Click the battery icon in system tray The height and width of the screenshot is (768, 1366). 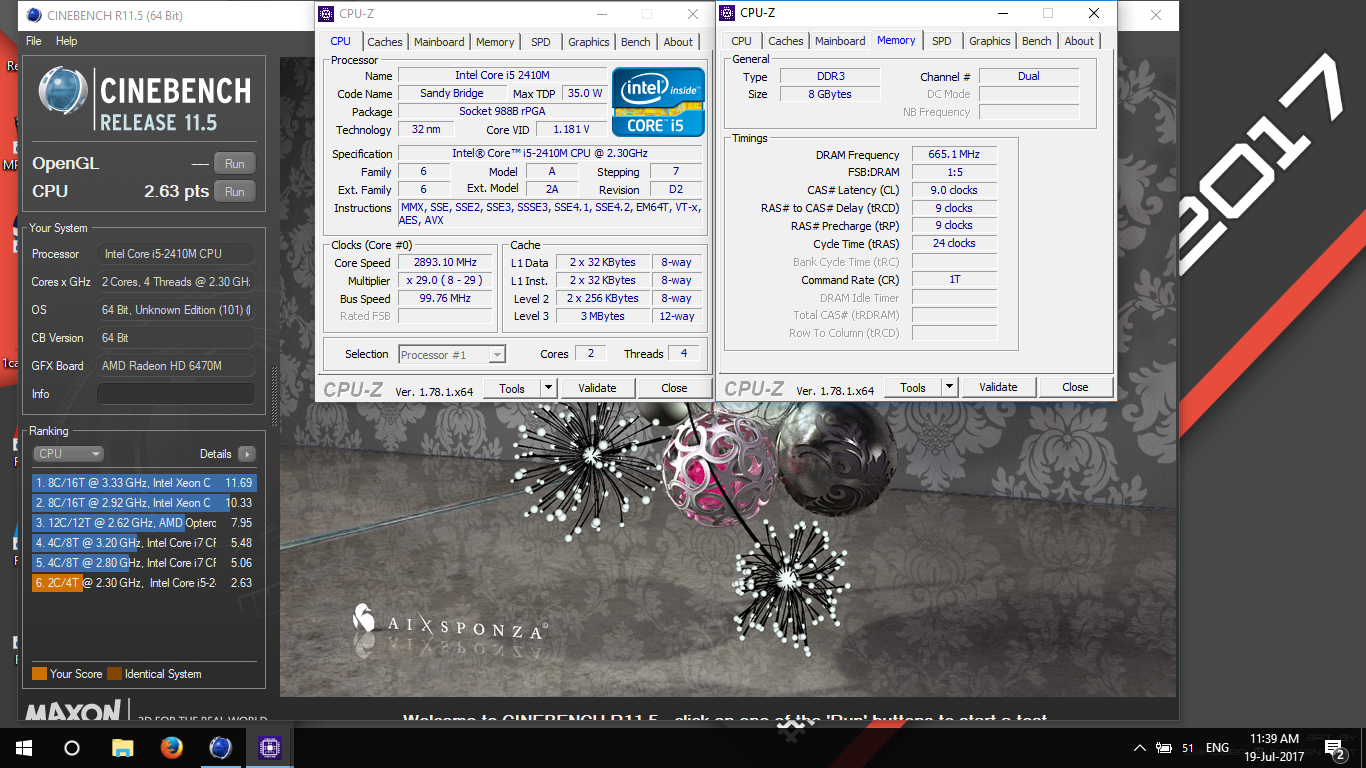1164,747
